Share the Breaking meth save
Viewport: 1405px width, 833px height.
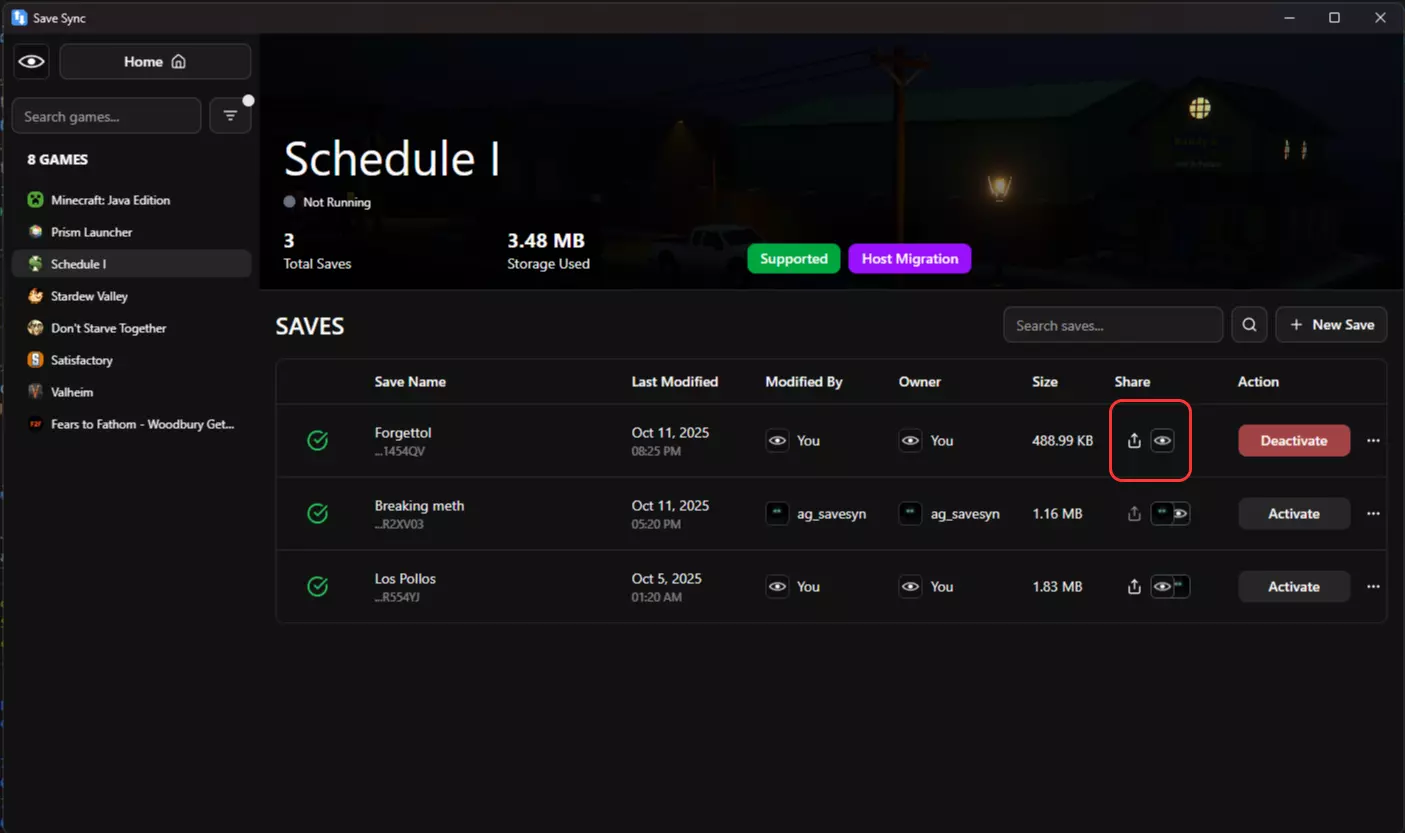point(1134,514)
